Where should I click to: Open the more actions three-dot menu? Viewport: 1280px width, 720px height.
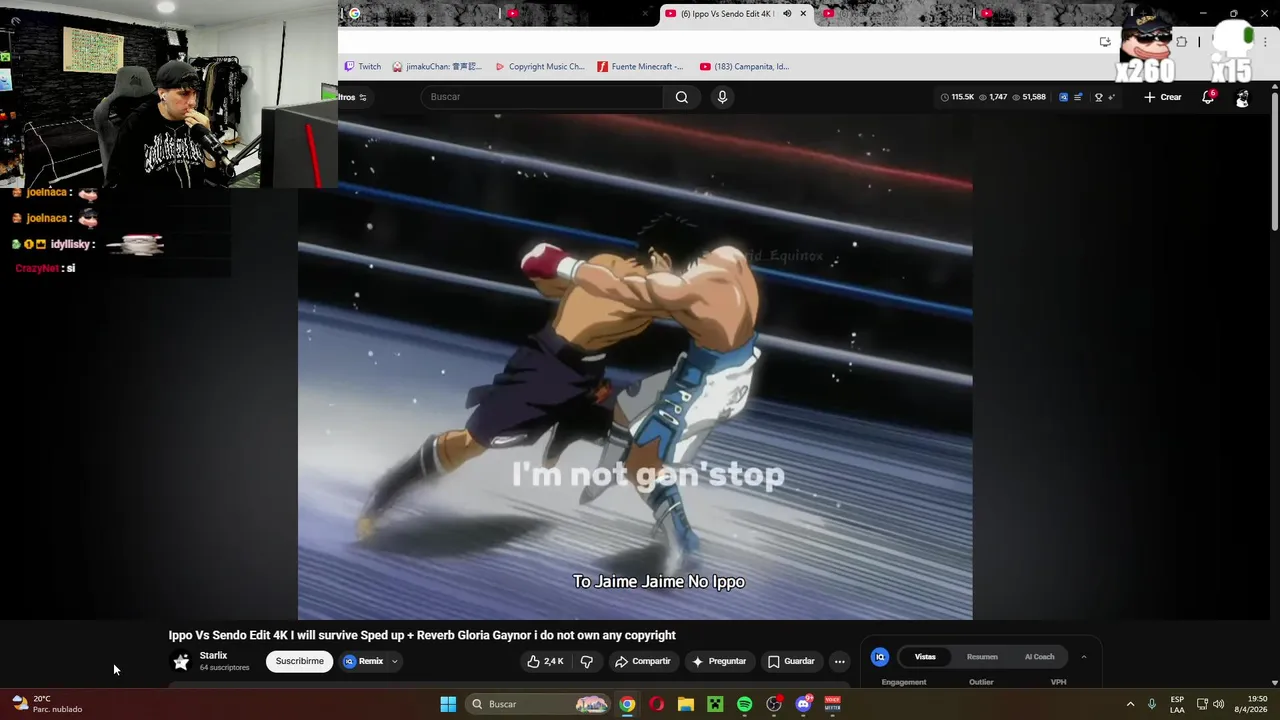pyautogui.click(x=840, y=661)
